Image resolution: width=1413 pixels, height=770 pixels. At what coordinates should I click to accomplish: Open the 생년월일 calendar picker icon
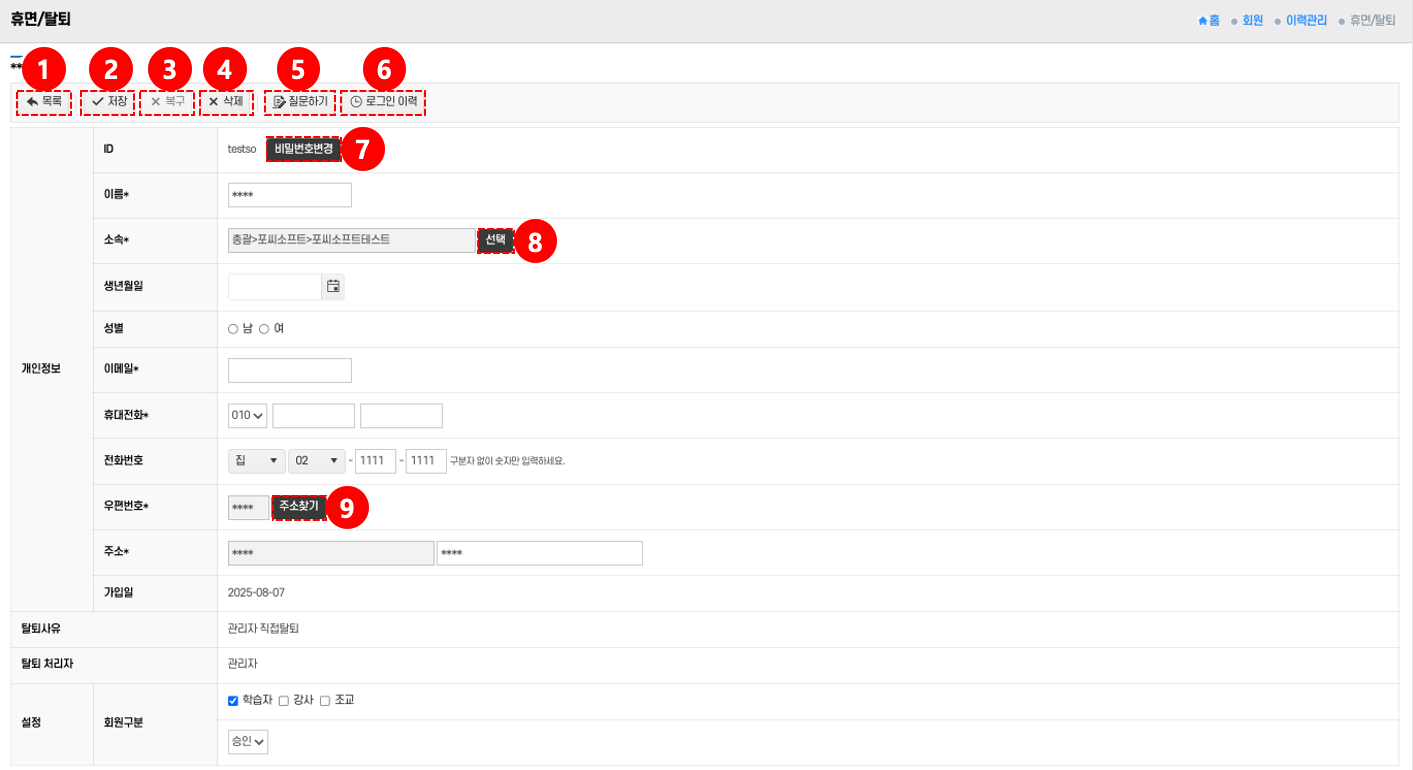coord(333,287)
